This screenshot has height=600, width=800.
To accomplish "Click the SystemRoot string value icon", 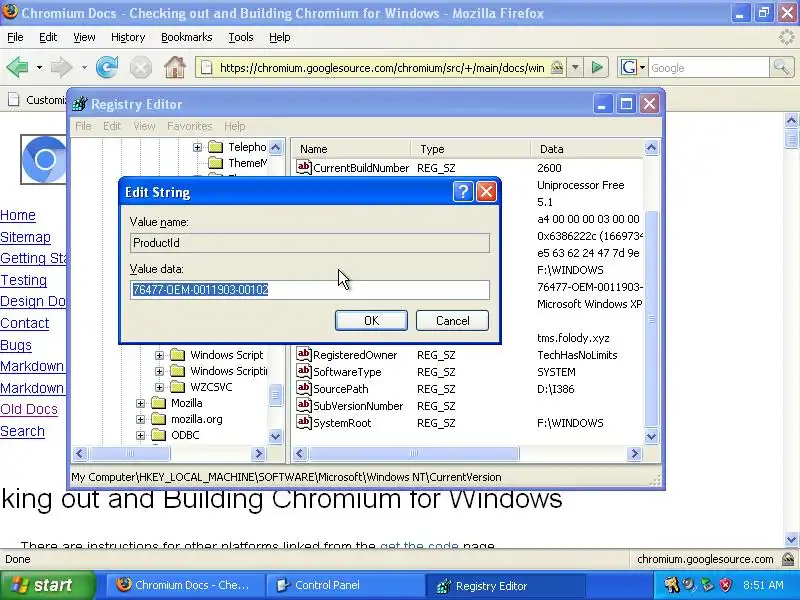I will (x=304, y=422).
